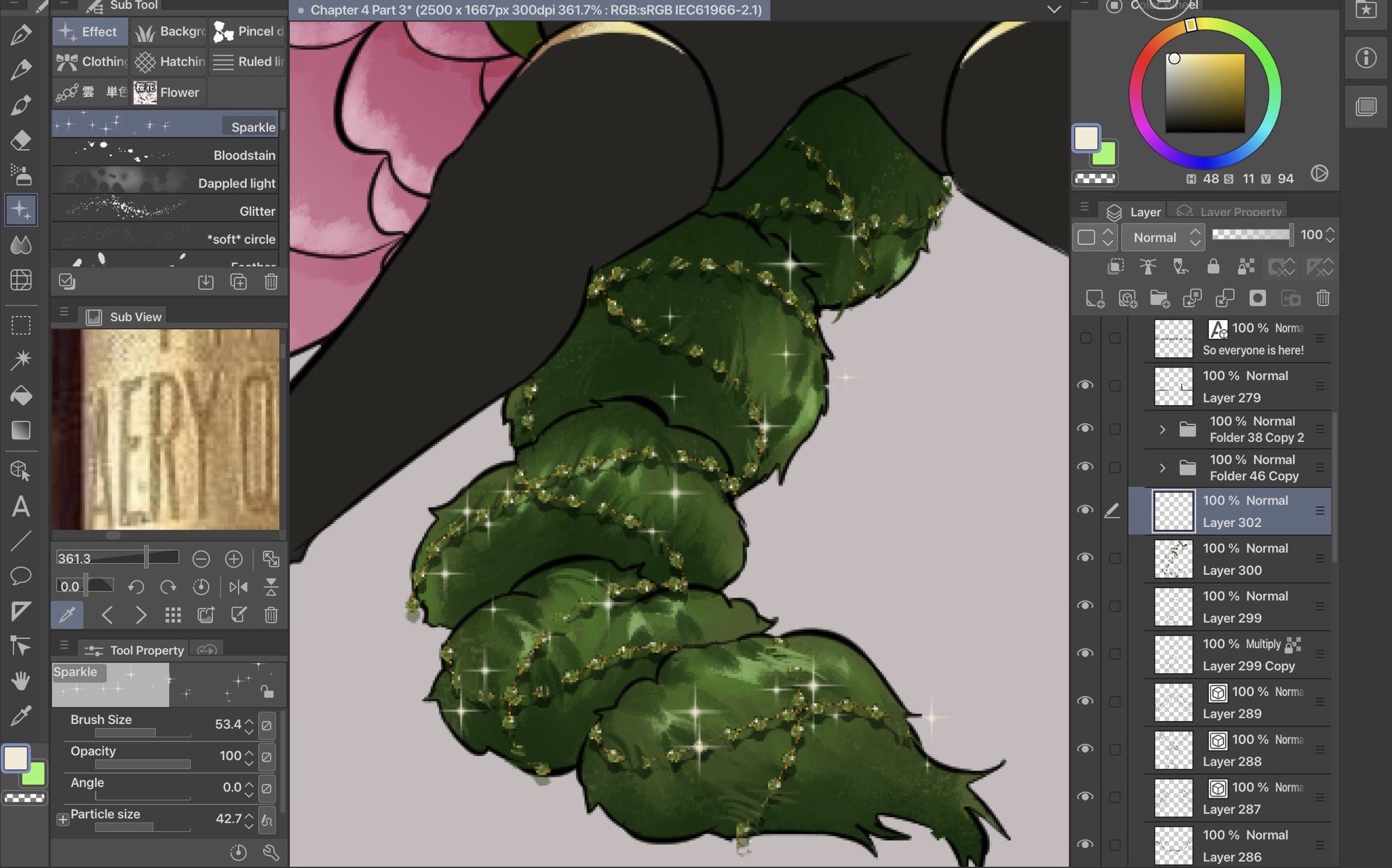Click the delete layer trash icon
Screen dimensions: 1392x868
(1323, 299)
